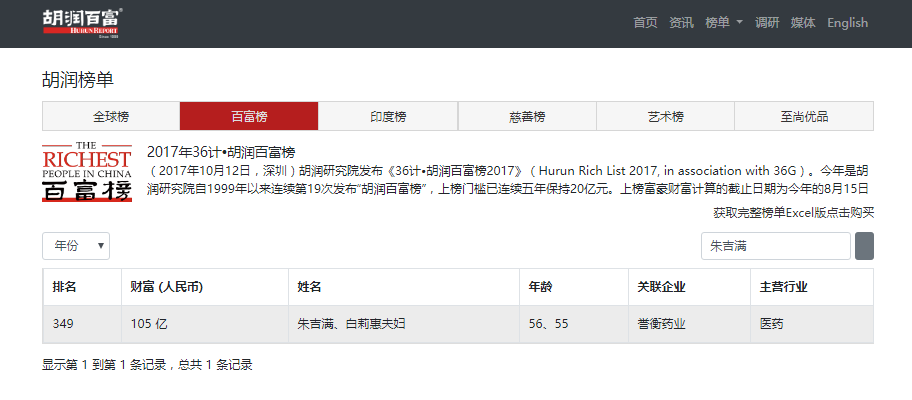
Task: Click the 姓名 column header
Action: point(404,287)
